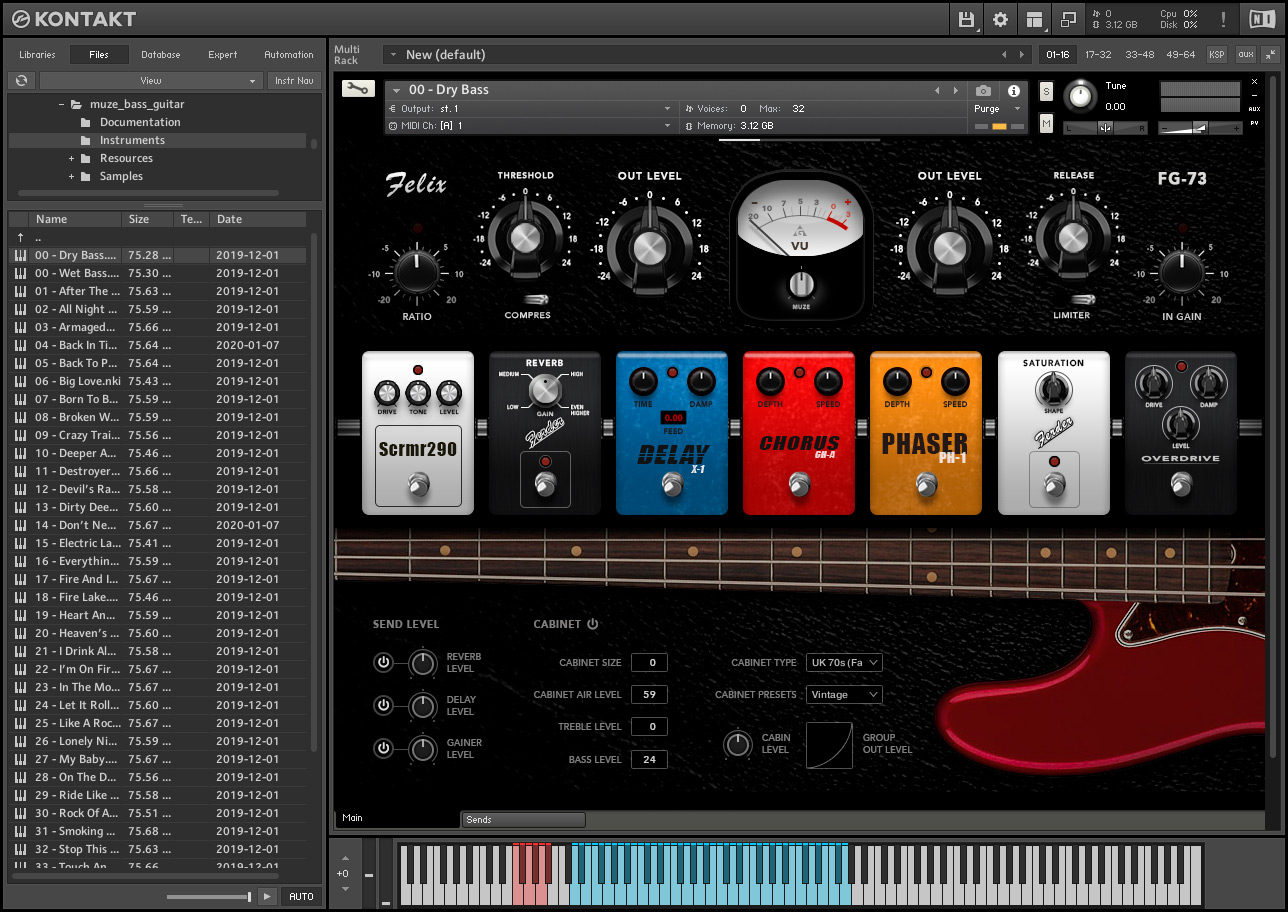The height and width of the screenshot is (912, 1288).
Task: Switch to the Expert tab
Action: click(223, 55)
